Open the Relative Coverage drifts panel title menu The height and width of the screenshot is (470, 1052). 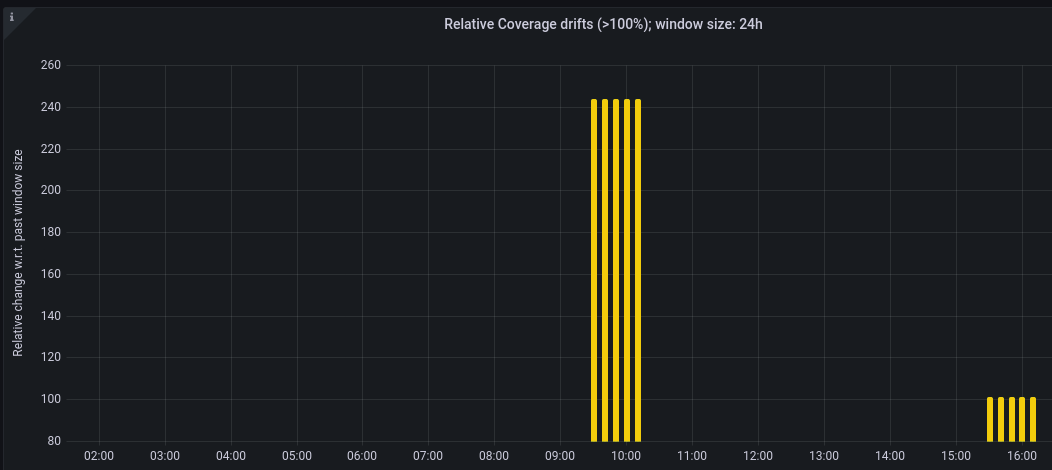(603, 24)
